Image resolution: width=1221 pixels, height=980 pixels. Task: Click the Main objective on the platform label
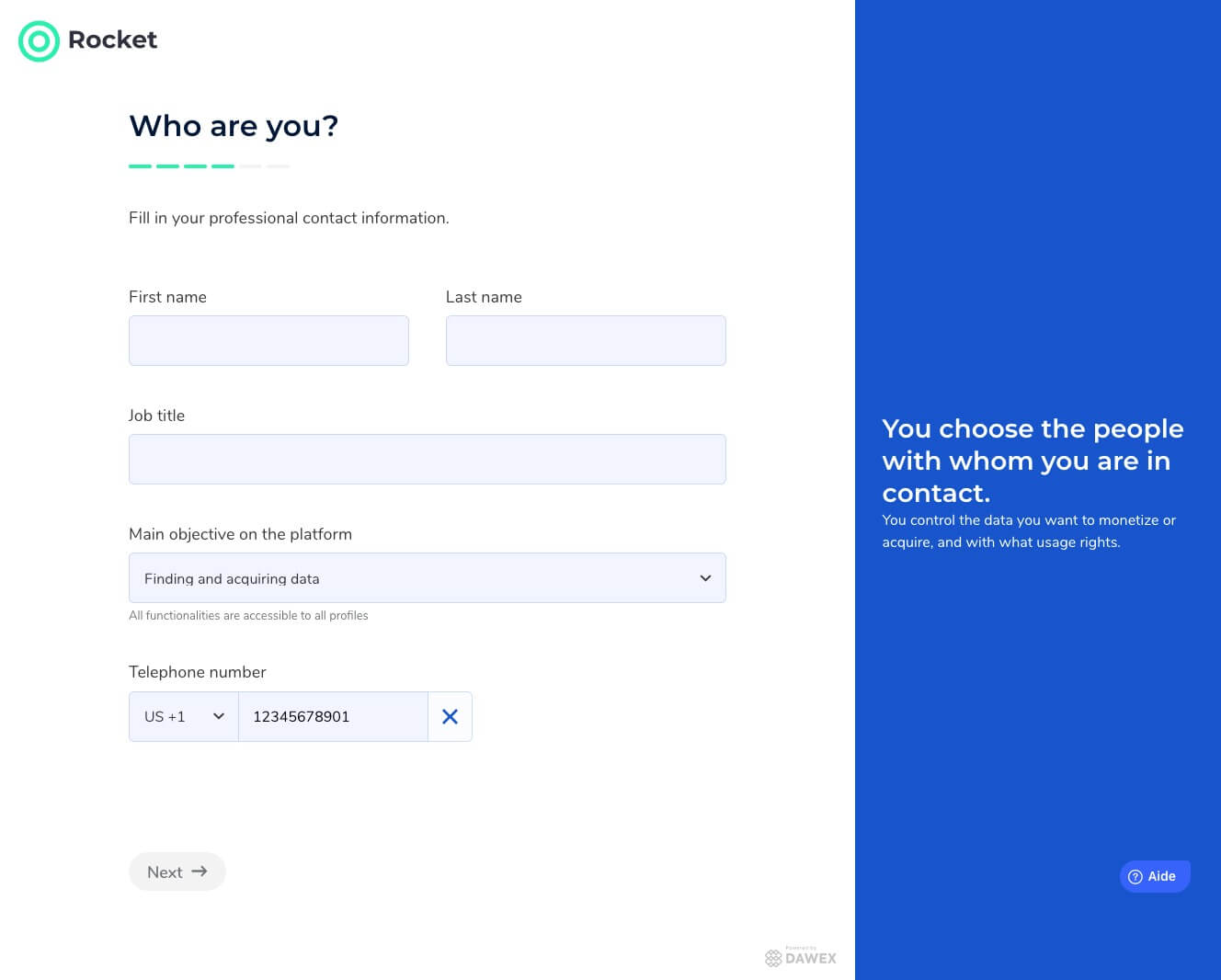(240, 534)
